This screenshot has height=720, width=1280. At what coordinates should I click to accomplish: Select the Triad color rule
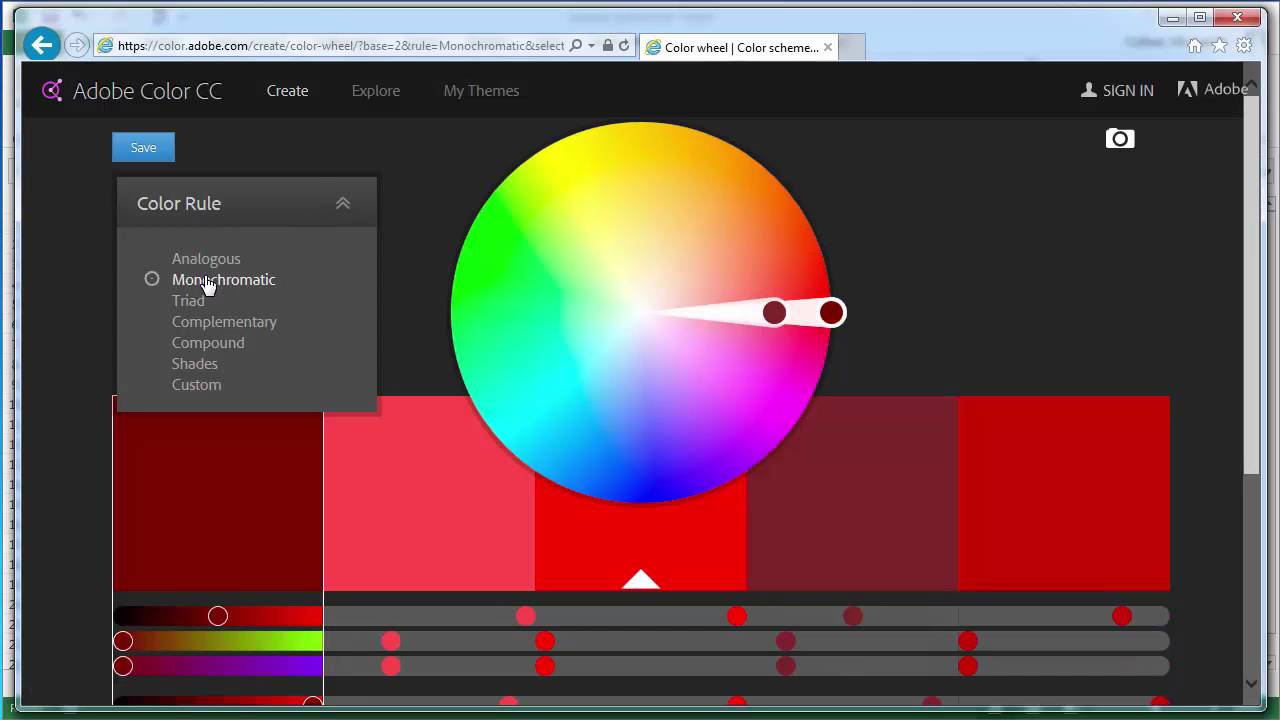click(188, 300)
